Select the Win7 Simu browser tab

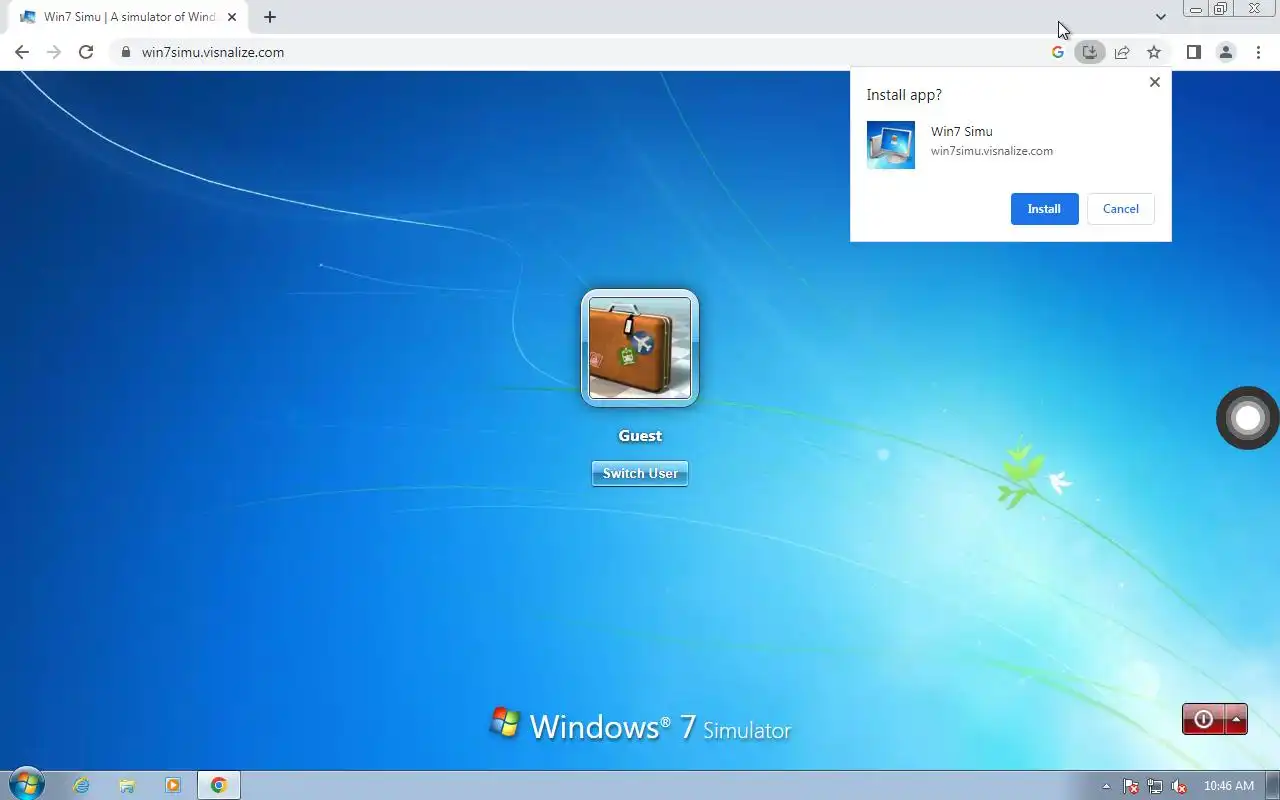pyautogui.click(x=128, y=17)
